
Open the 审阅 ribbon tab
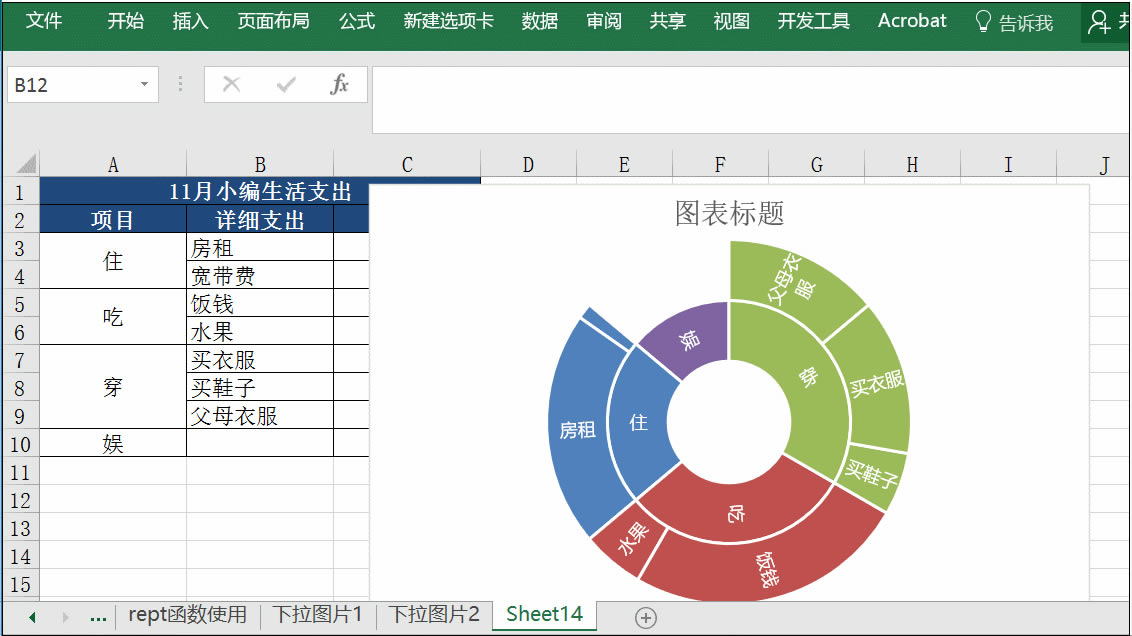point(604,21)
